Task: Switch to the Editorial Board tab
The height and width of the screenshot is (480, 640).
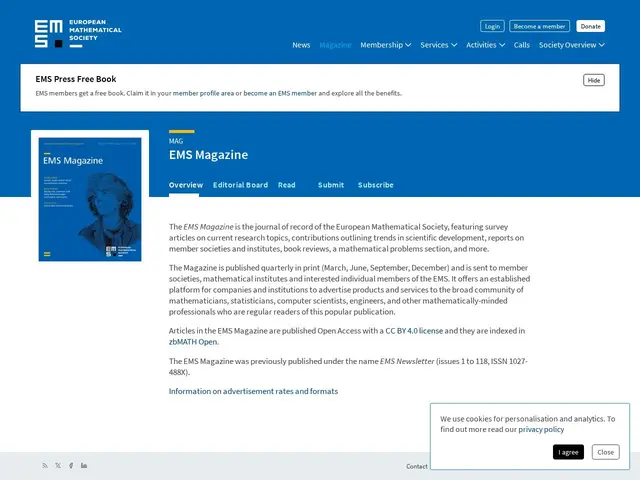Action: [x=240, y=185]
